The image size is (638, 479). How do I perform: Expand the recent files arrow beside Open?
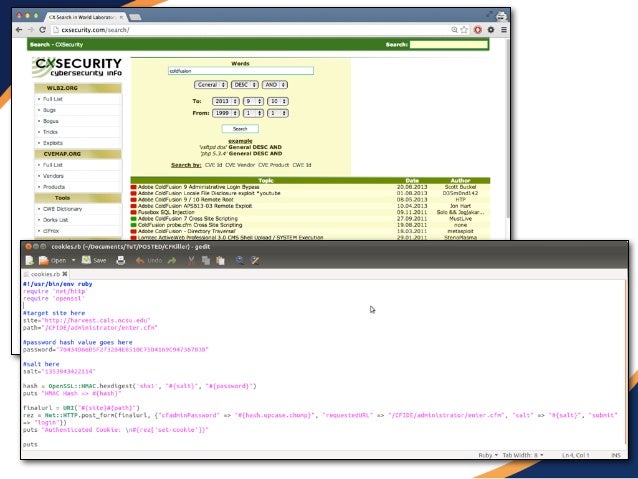point(73,260)
